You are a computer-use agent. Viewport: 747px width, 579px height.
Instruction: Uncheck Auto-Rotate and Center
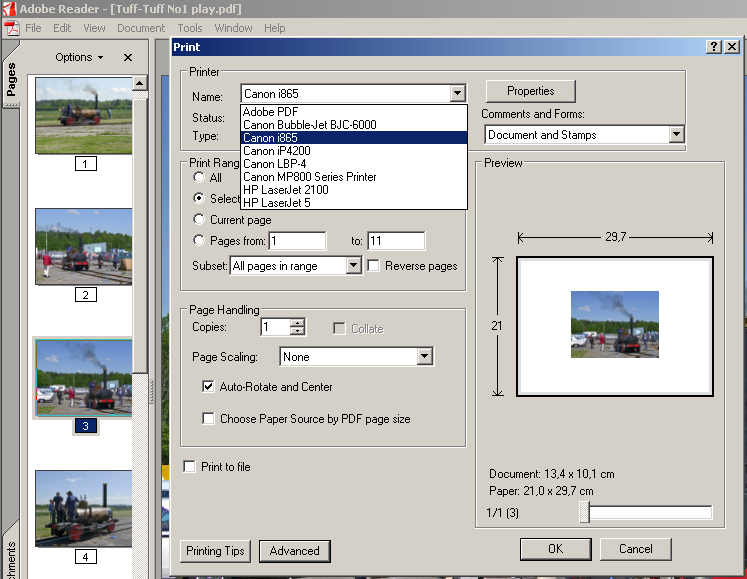pos(208,386)
